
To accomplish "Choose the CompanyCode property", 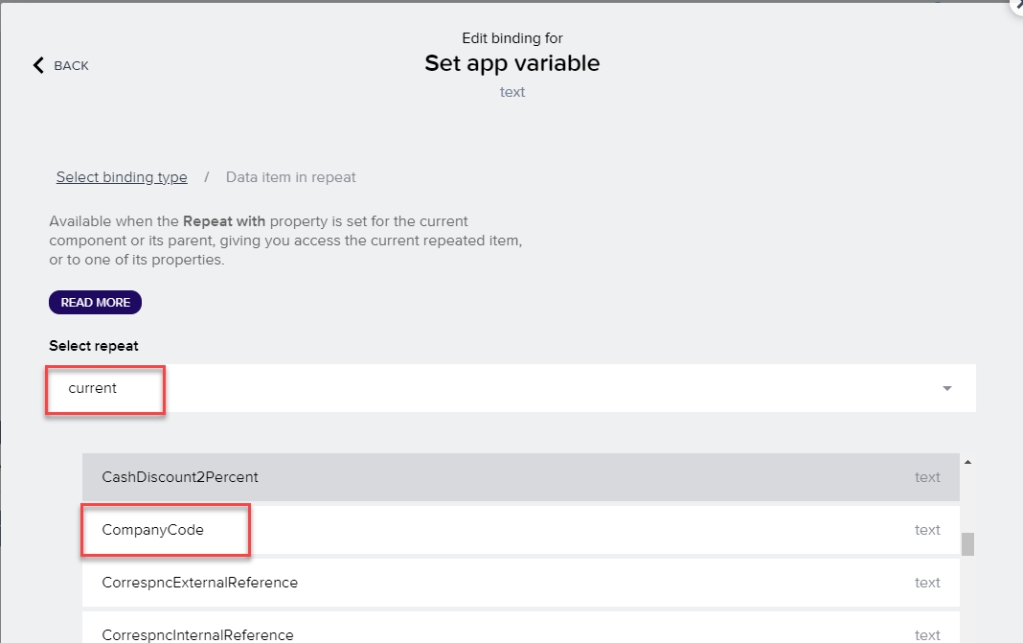I will point(153,530).
